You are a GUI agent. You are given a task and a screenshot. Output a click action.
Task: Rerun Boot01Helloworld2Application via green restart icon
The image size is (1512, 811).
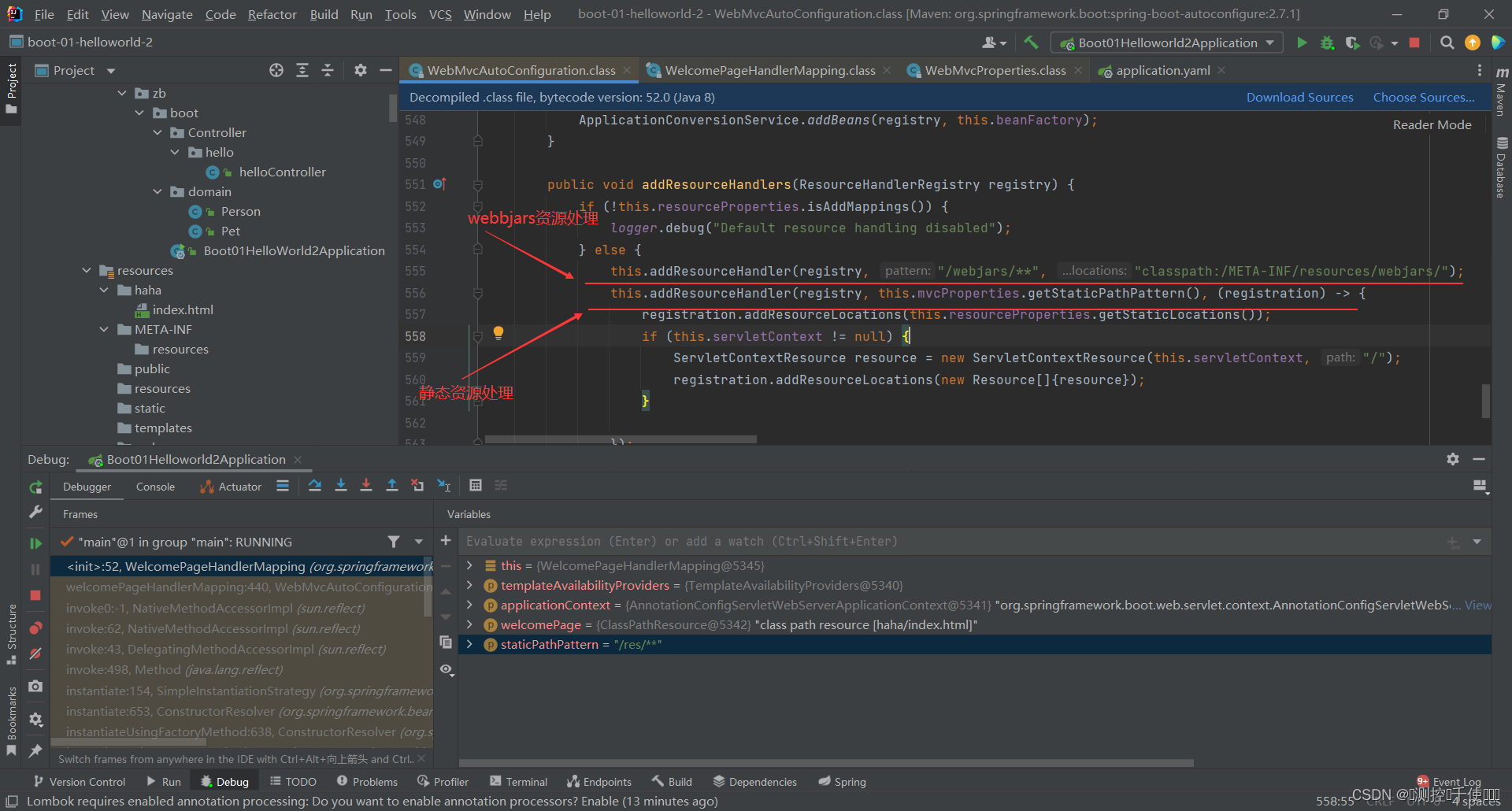point(35,487)
